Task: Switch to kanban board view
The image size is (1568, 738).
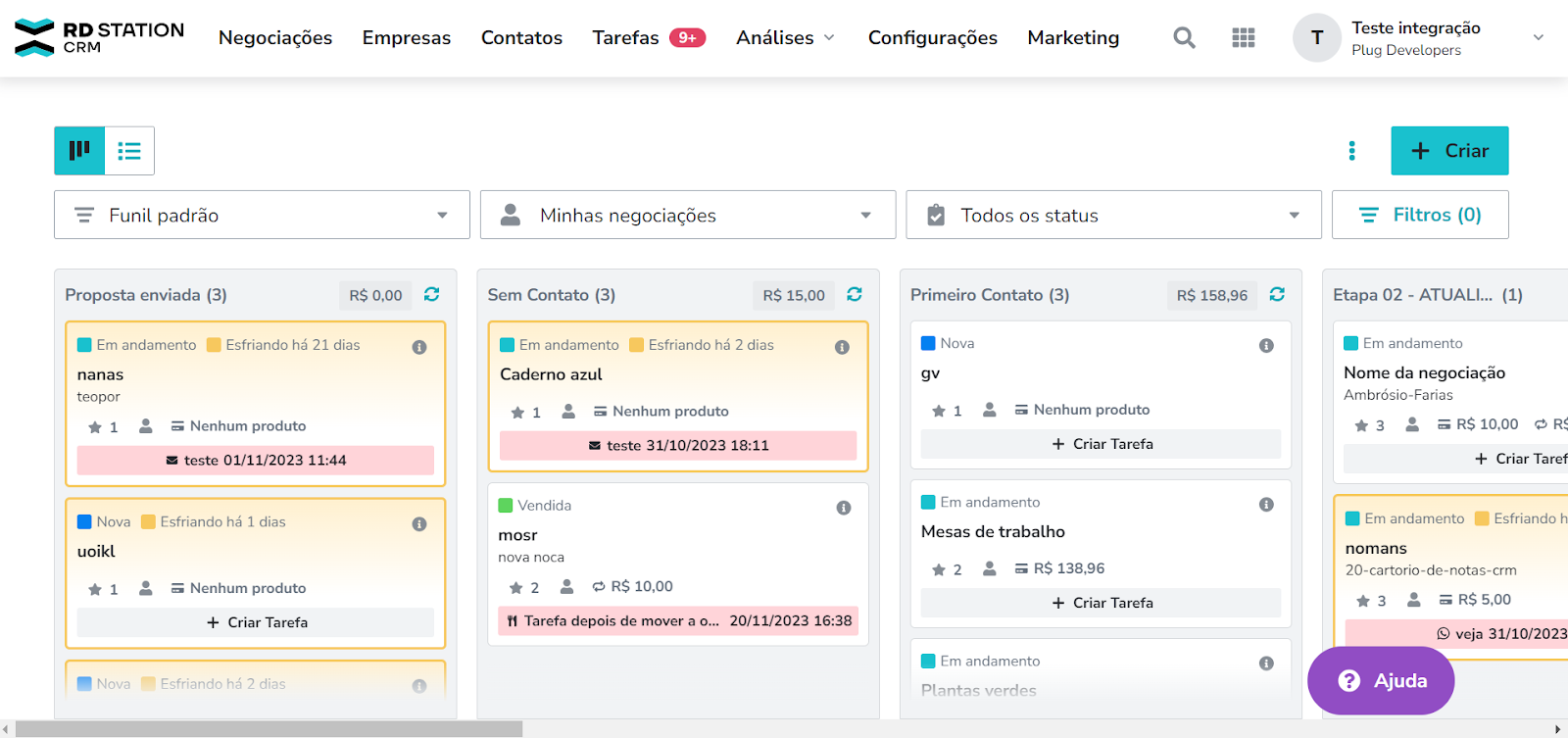Action: [79, 151]
